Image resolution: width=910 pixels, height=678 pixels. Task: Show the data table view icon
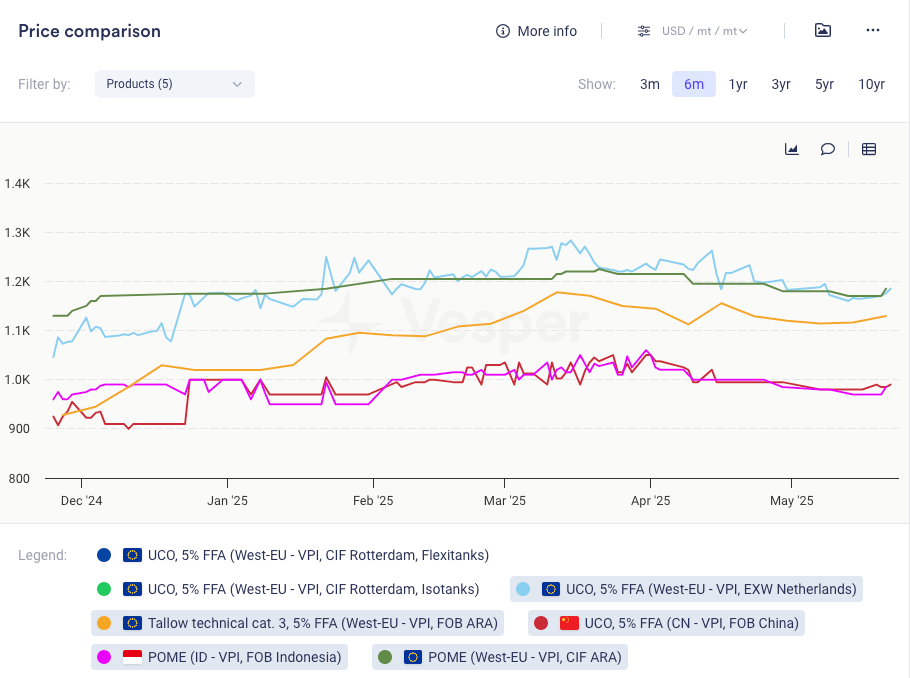869,149
